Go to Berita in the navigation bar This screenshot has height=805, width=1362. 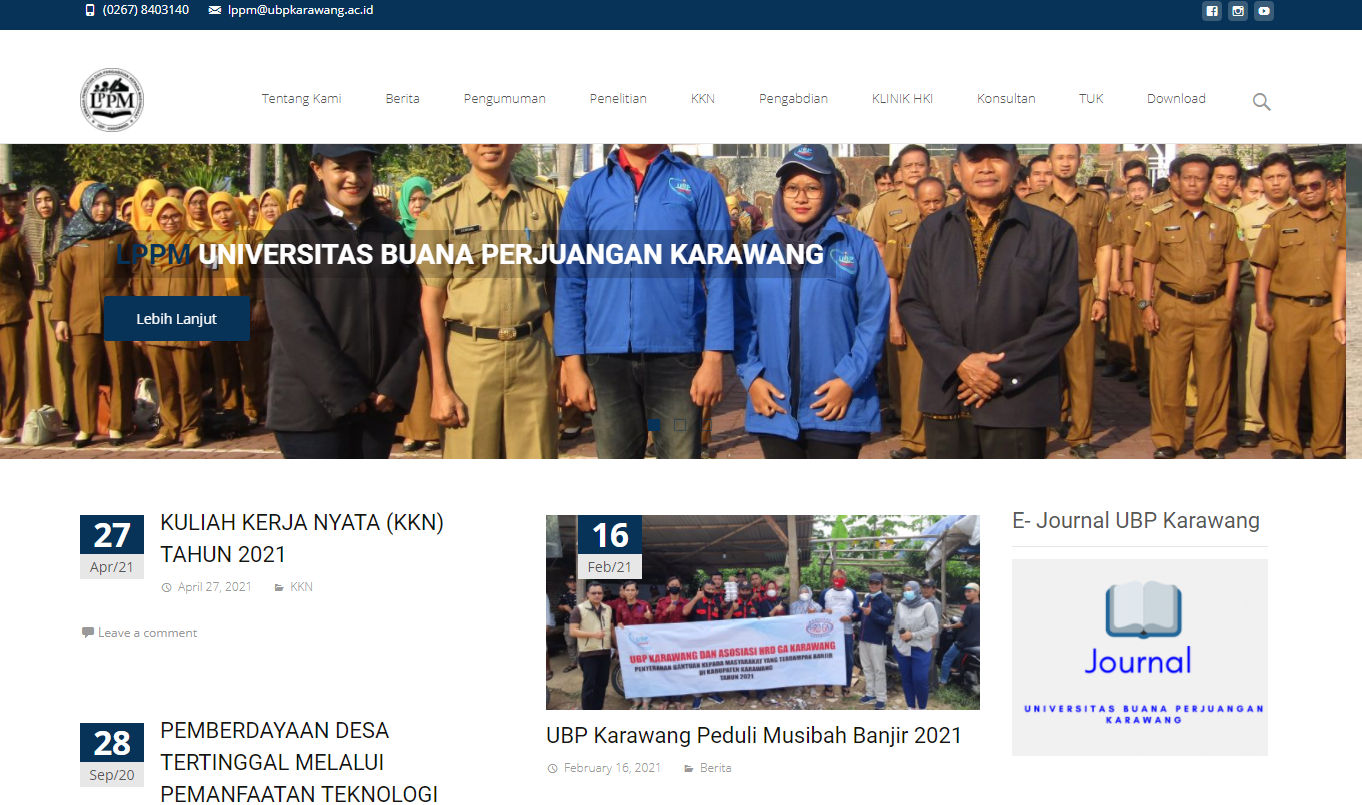tap(403, 98)
